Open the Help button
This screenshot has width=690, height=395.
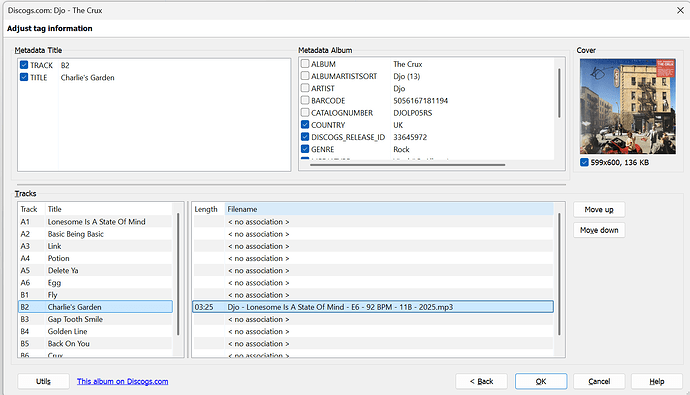tap(657, 381)
